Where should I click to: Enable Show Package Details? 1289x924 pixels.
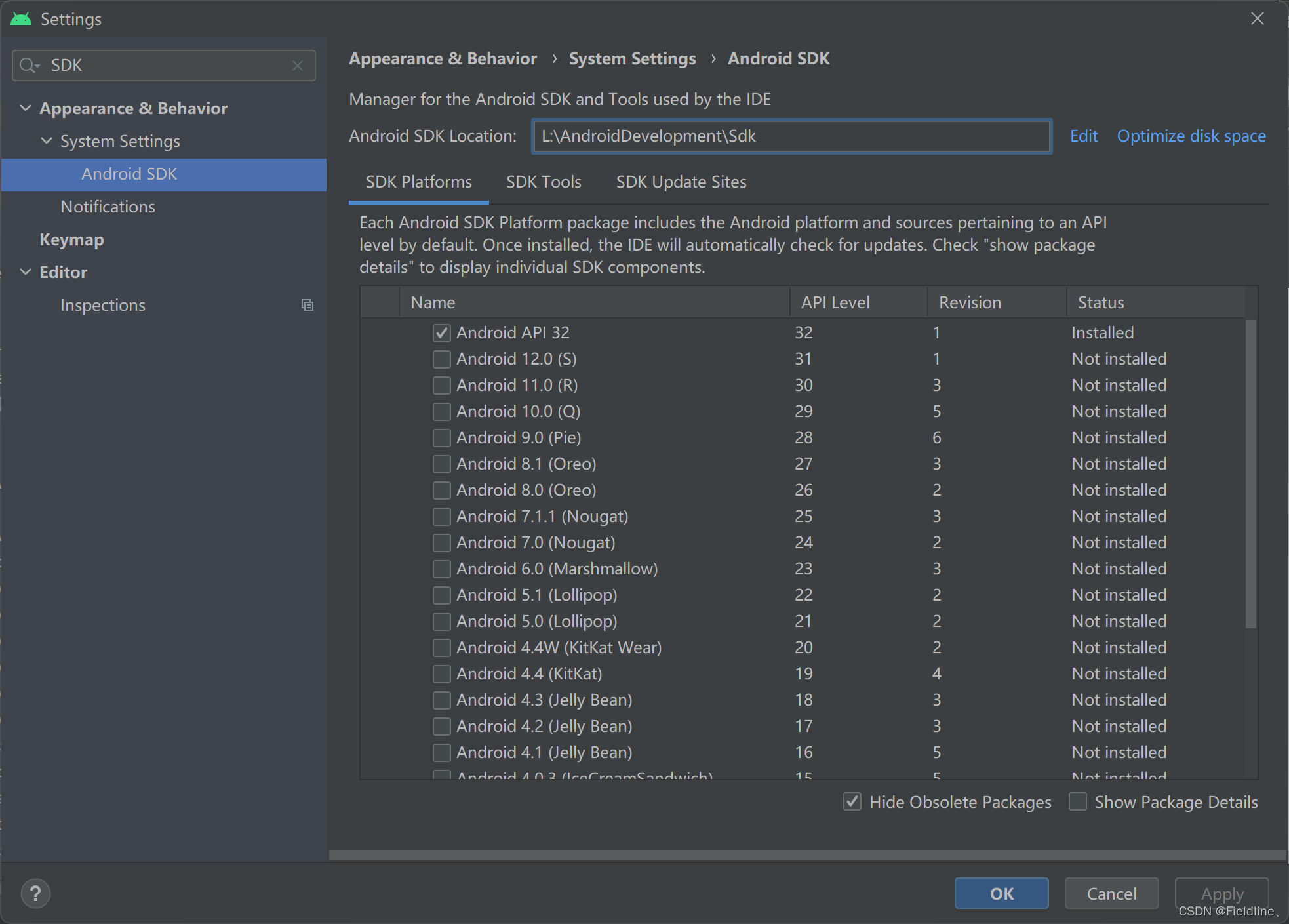(1078, 801)
